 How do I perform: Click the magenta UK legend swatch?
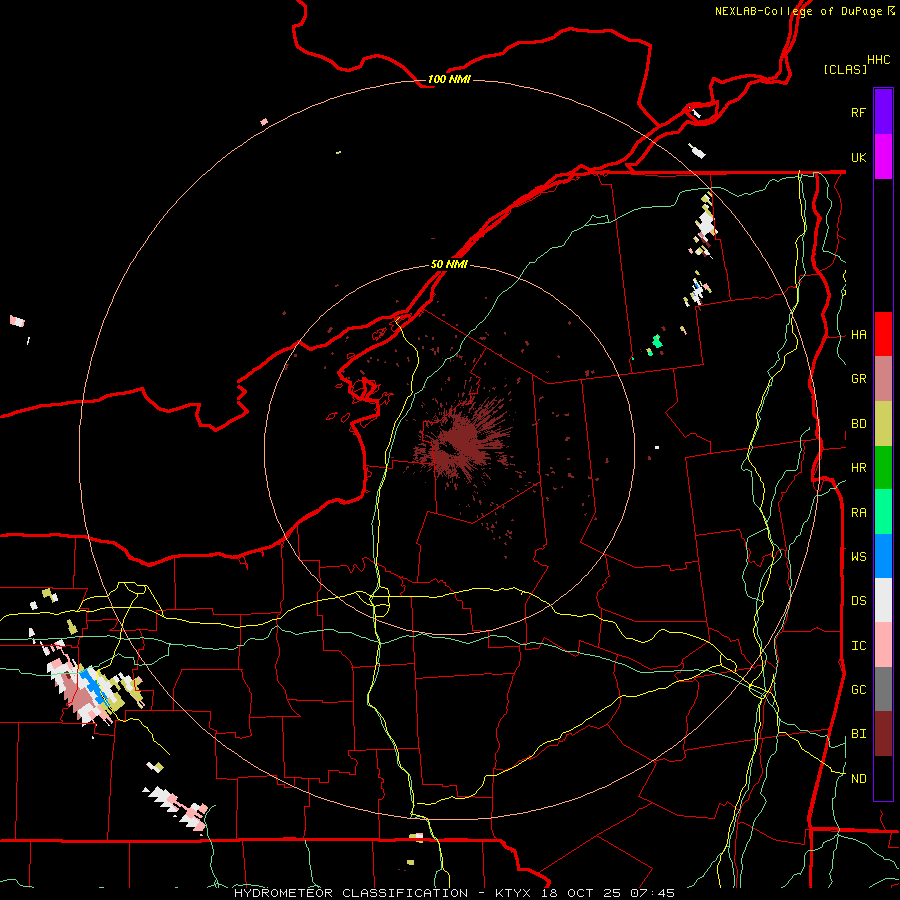(x=883, y=157)
